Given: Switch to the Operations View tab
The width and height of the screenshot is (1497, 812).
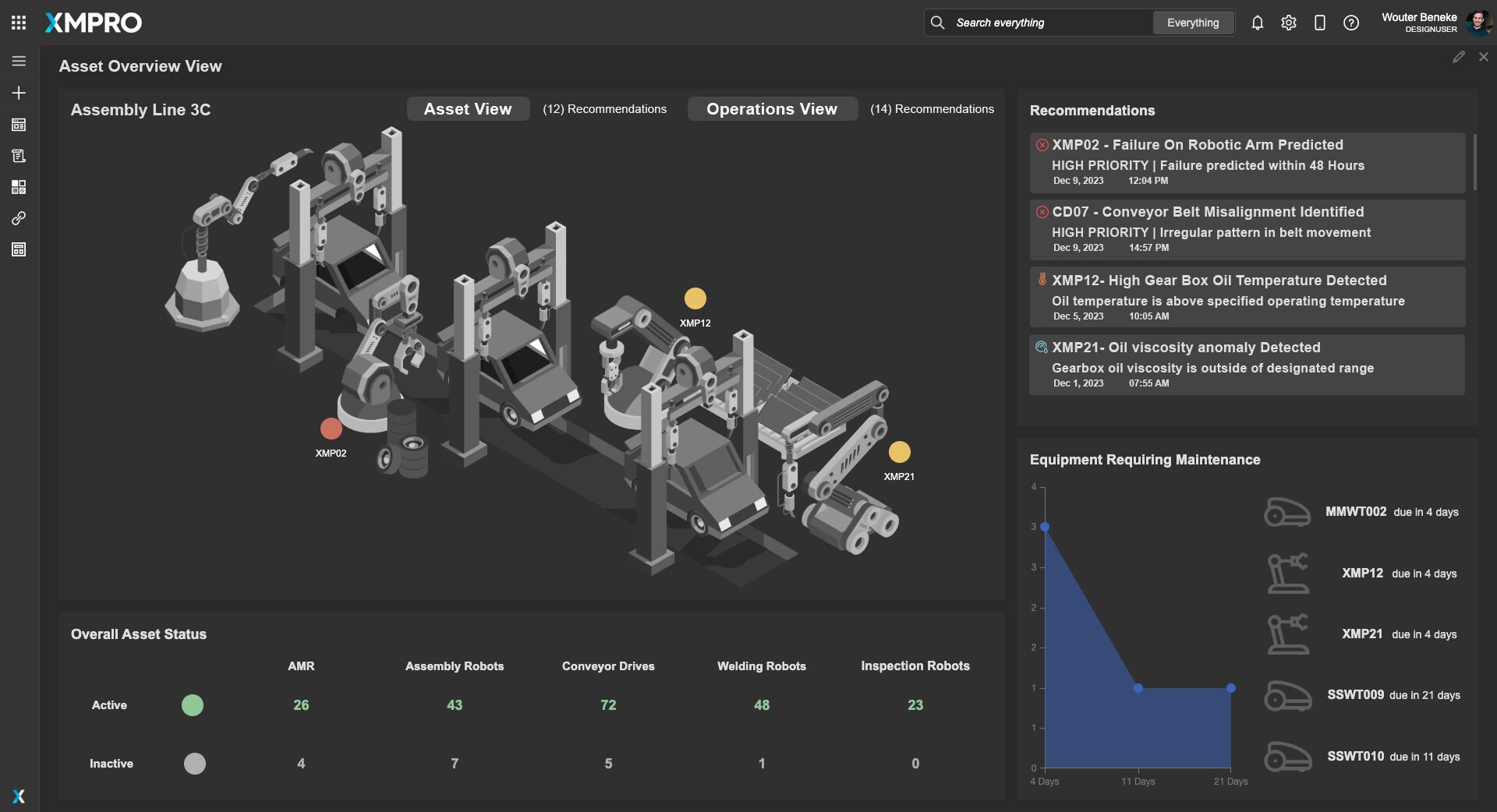Looking at the screenshot, I should click(x=771, y=109).
